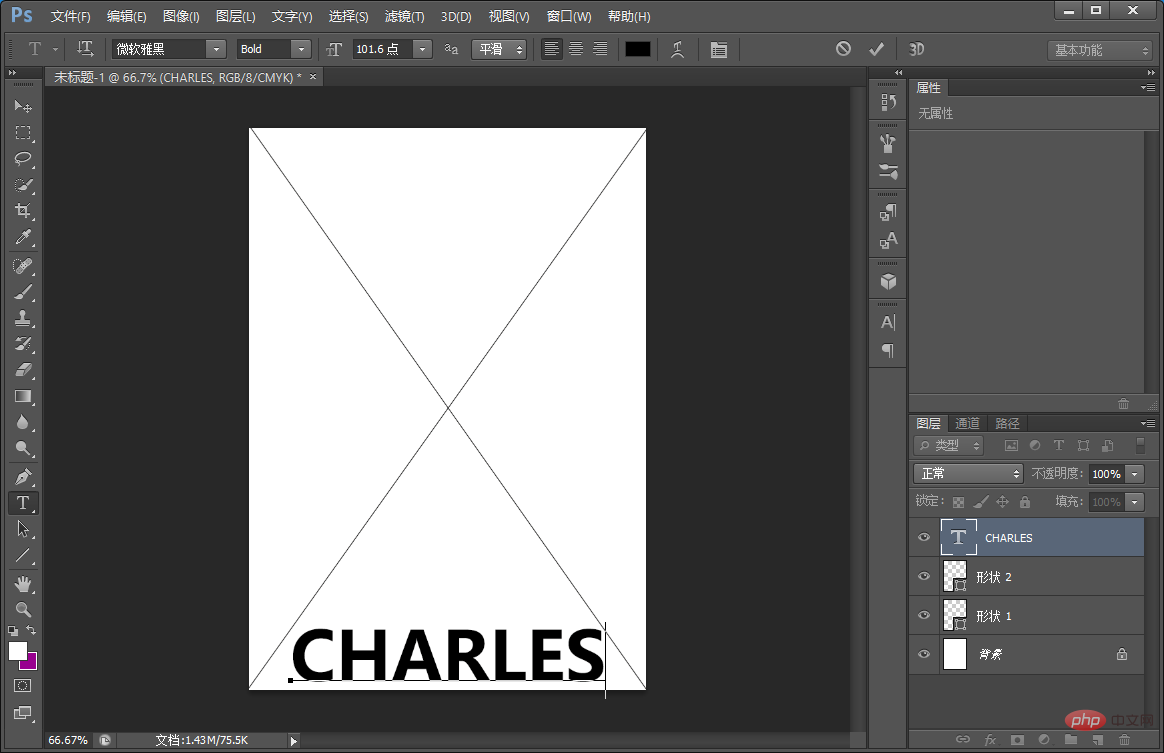Screen dimensions: 1164x753
Task: Select the Eyedropper tool
Action: [23, 237]
